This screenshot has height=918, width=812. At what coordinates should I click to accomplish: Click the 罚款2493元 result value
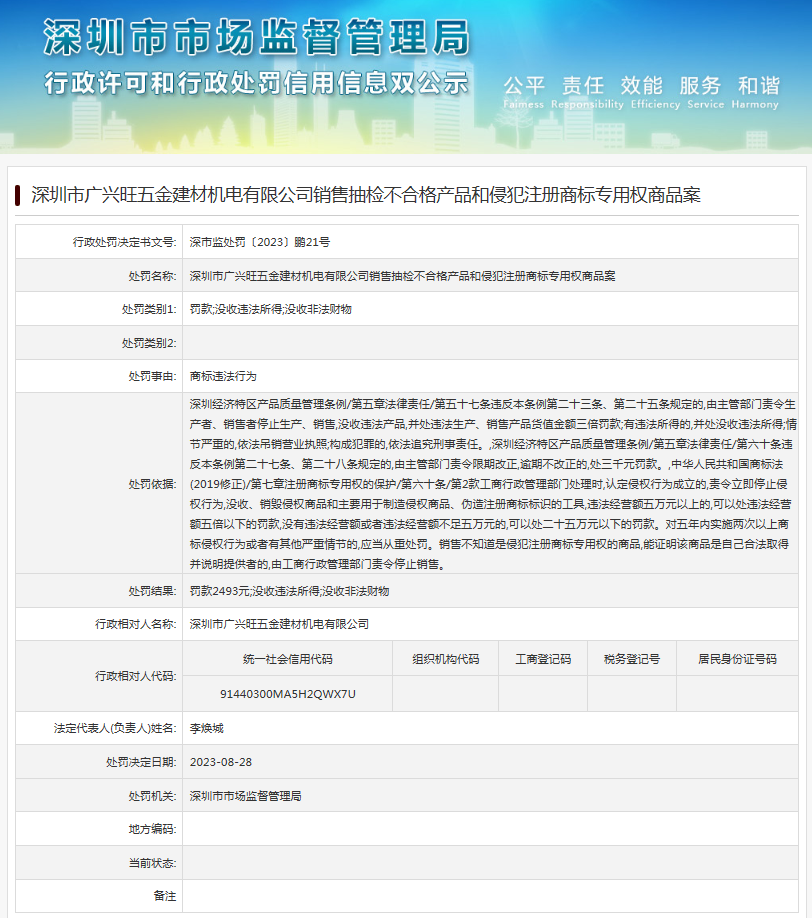289,591
